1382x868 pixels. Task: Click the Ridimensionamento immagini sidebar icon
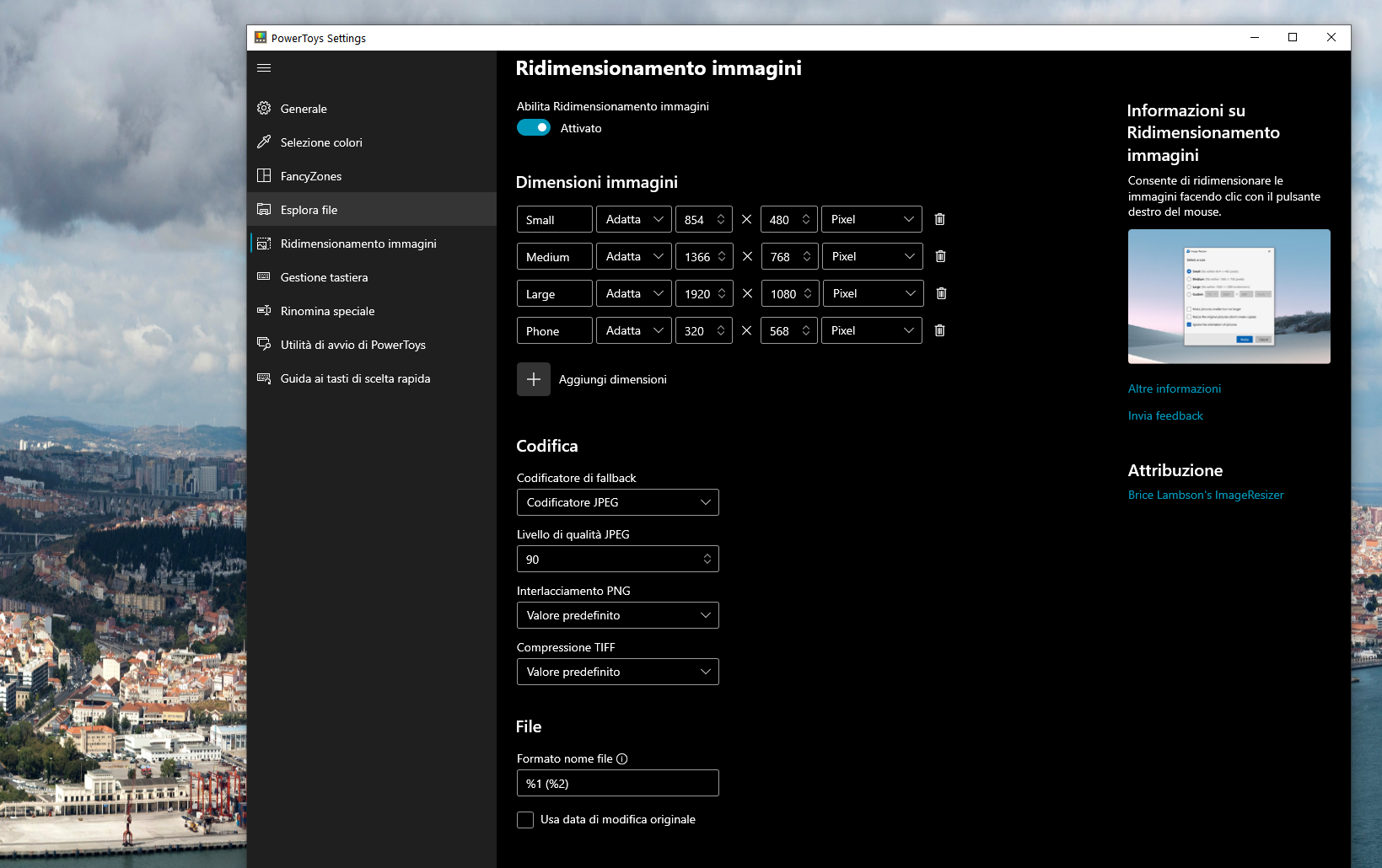click(264, 243)
